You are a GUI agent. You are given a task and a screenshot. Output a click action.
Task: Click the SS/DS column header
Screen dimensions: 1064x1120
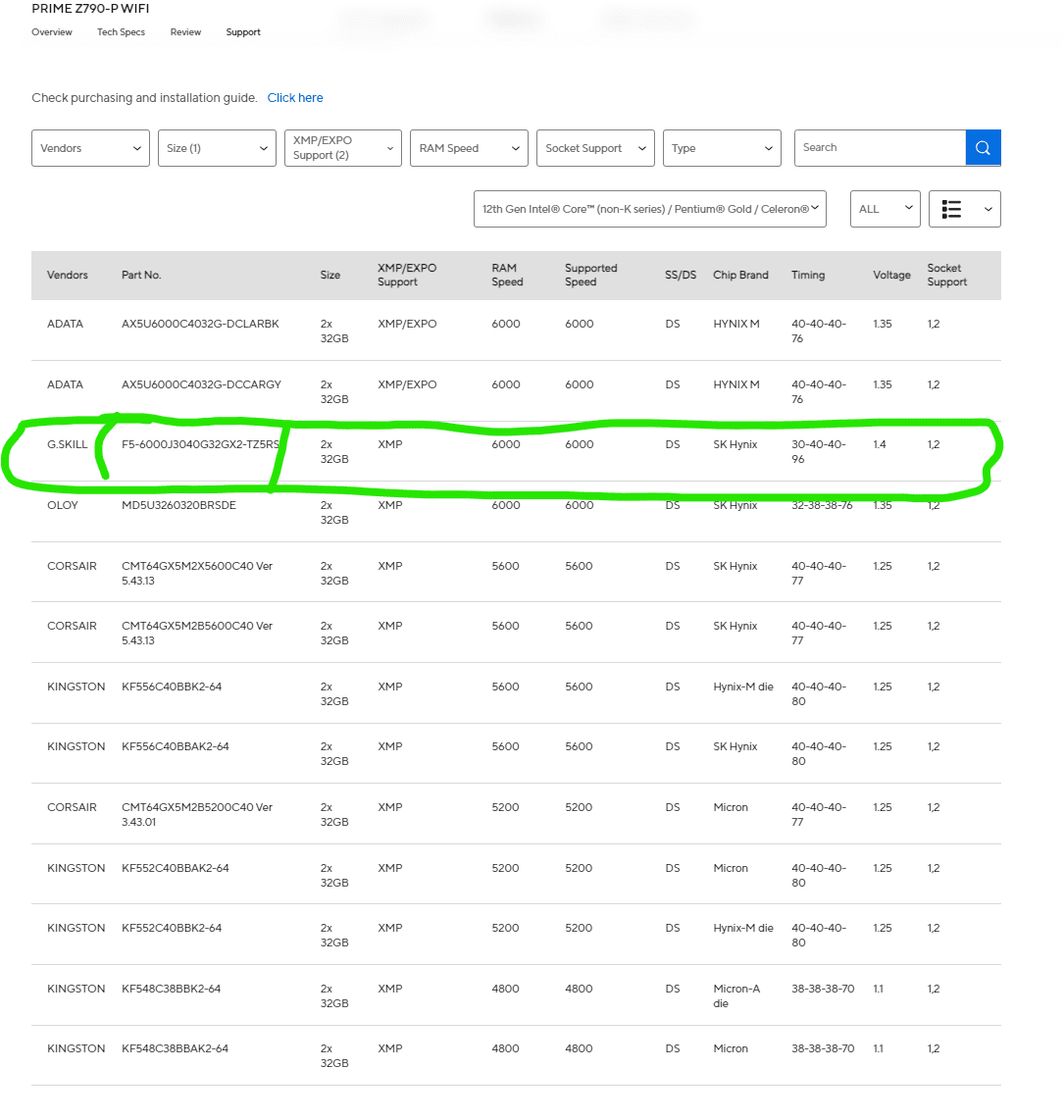coord(680,275)
